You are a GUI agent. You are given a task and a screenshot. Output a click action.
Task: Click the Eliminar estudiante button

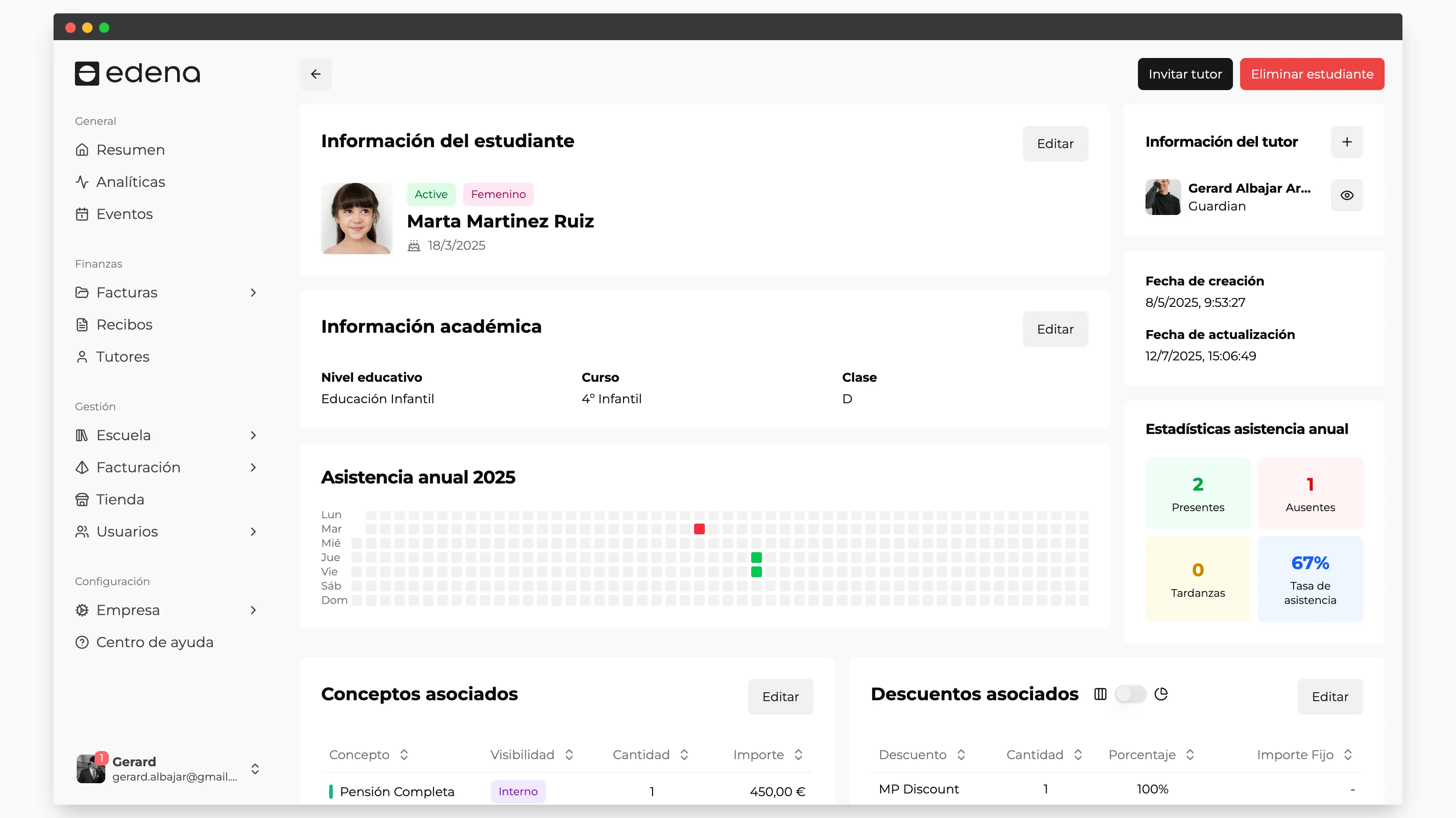point(1312,74)
